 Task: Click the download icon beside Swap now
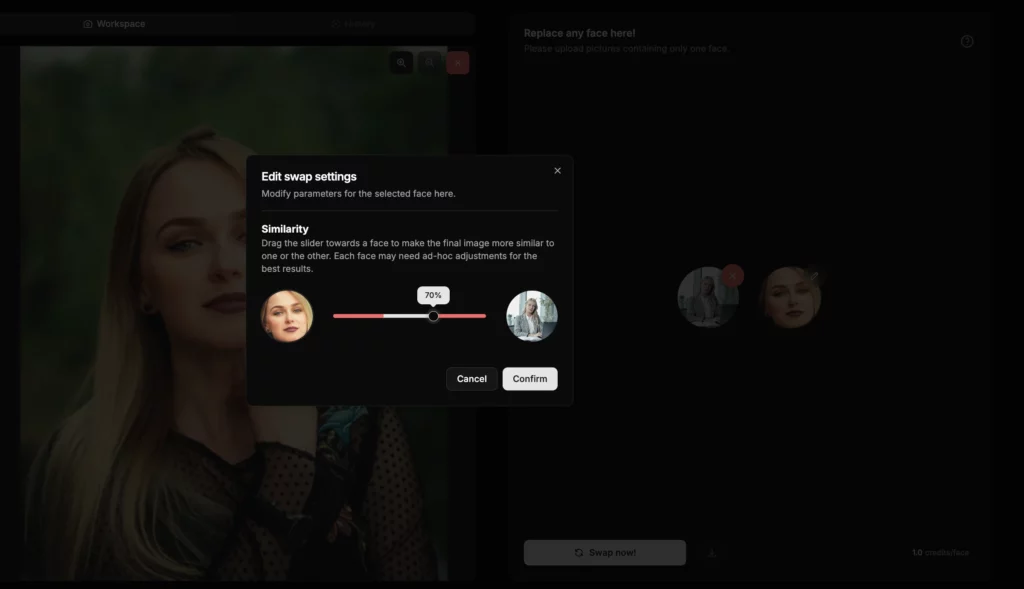(712, 553)
